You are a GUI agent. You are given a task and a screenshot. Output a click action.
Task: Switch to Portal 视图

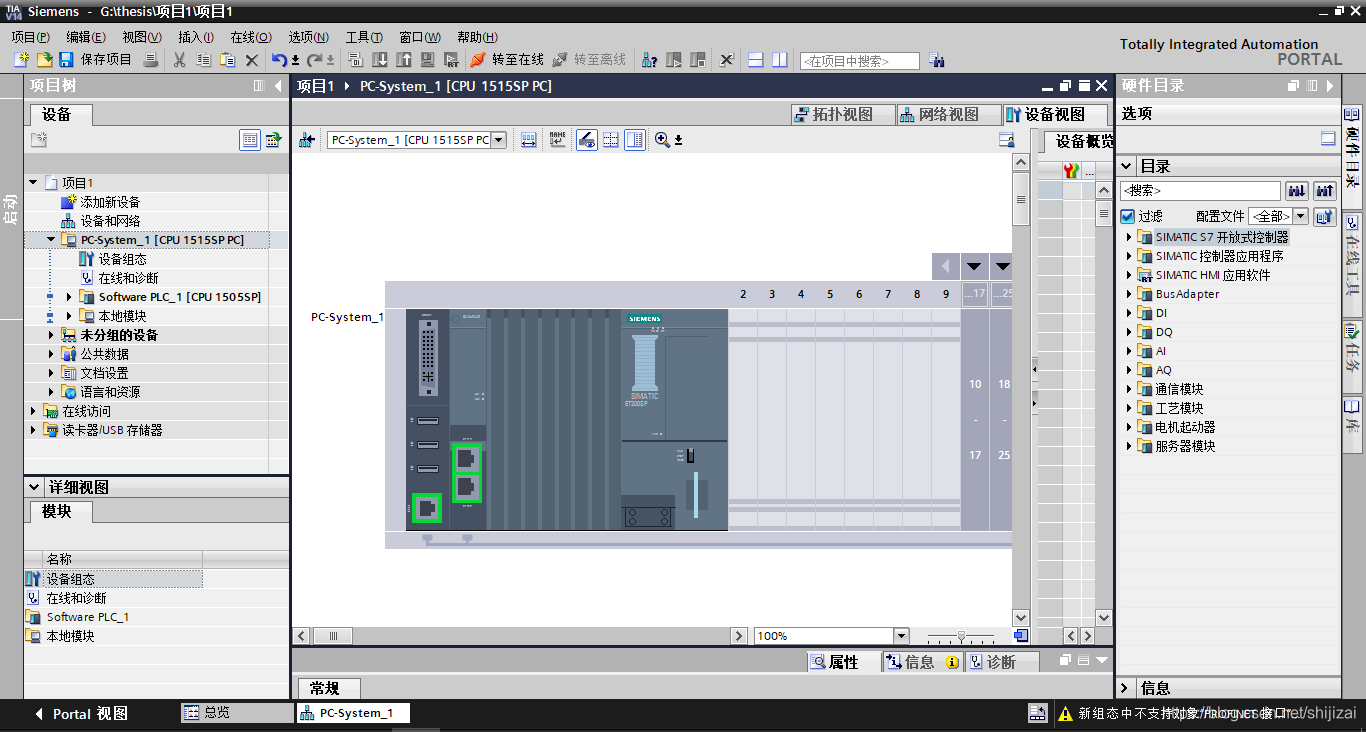click(x=82, y=714)
